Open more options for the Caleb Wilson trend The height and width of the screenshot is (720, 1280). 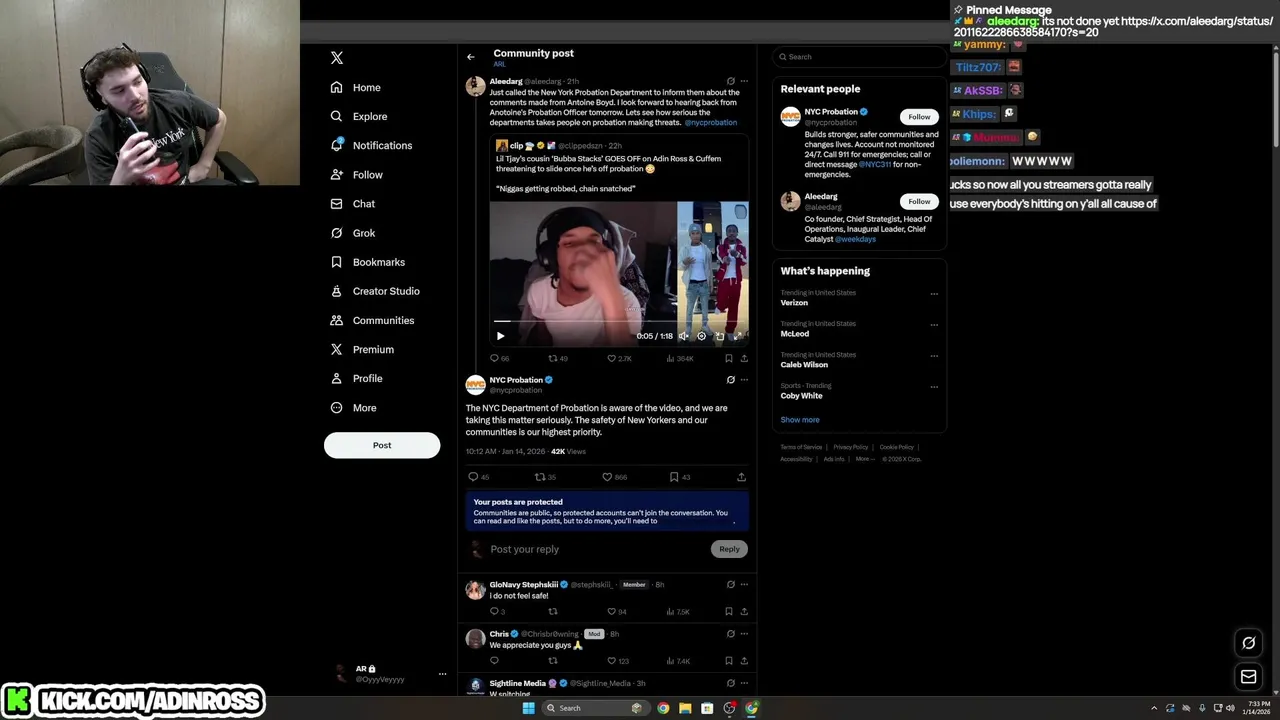[x=934, y=356]
